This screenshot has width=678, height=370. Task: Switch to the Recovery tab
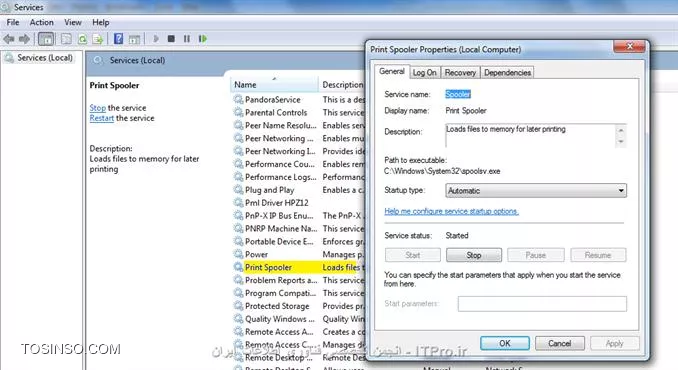click(460, 73)
